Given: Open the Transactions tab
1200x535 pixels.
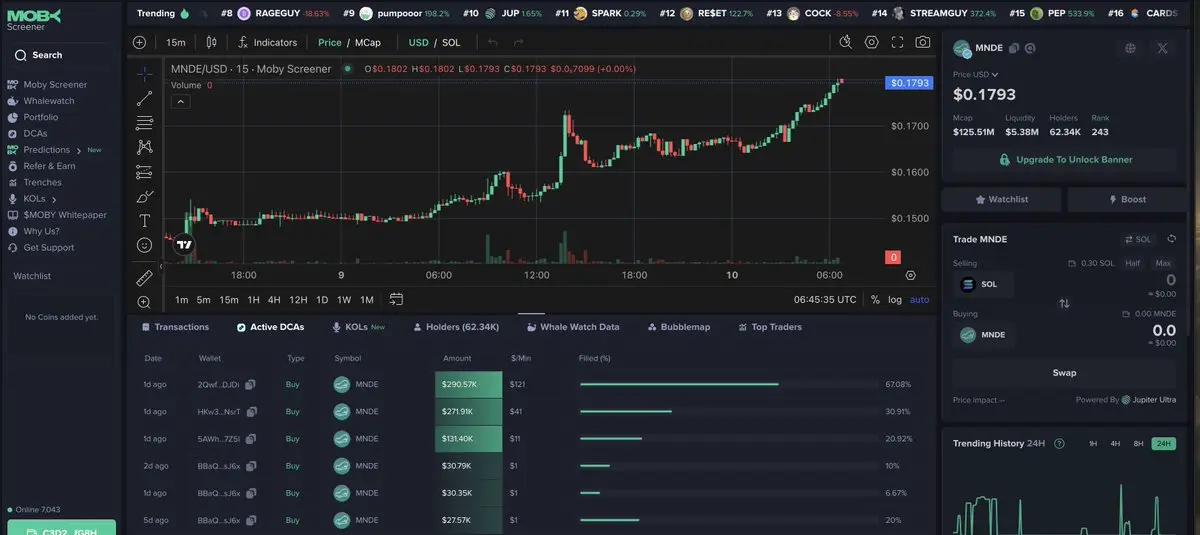Looking at the screenshot, I should 175,327.
